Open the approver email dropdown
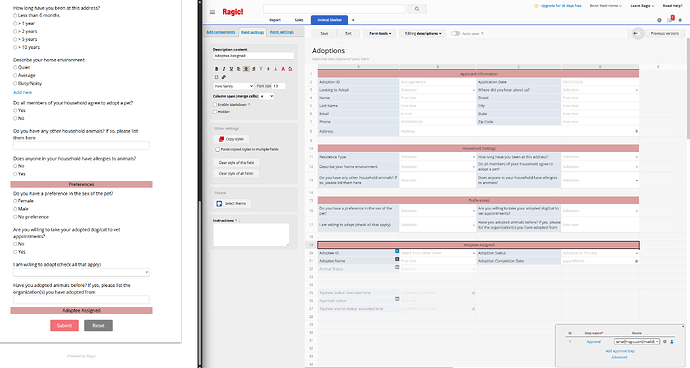 coord(637,342)
